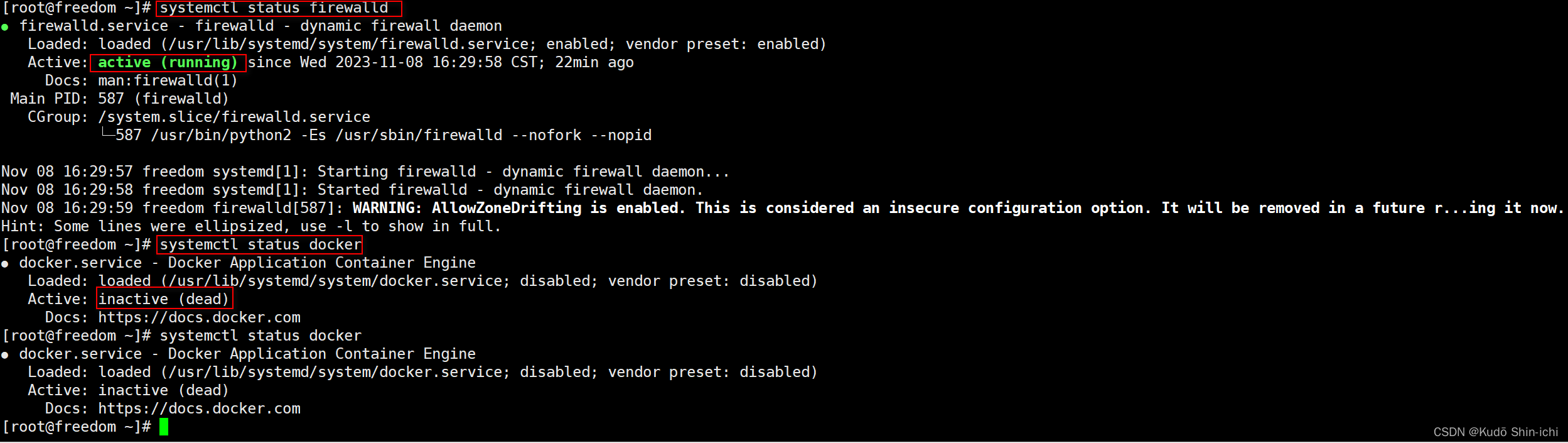This screenshot has height=443, width=1568.
Task: Click the first https://docs.docker.com link
Action: point(200,317)
